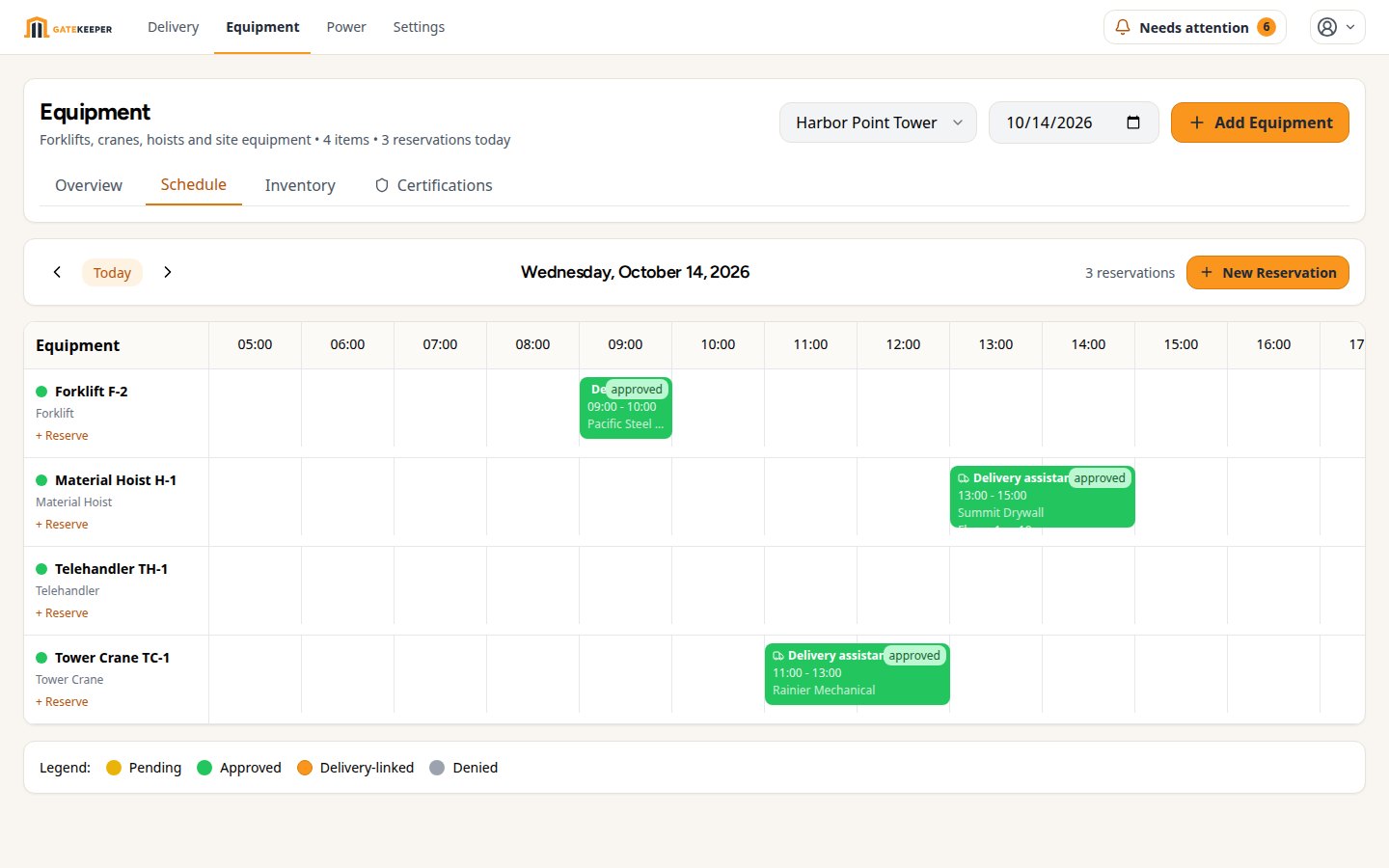Jump to Today in the schedule
The height and width of the screenshot is (868, 1389).
click(x=112, y=273)
